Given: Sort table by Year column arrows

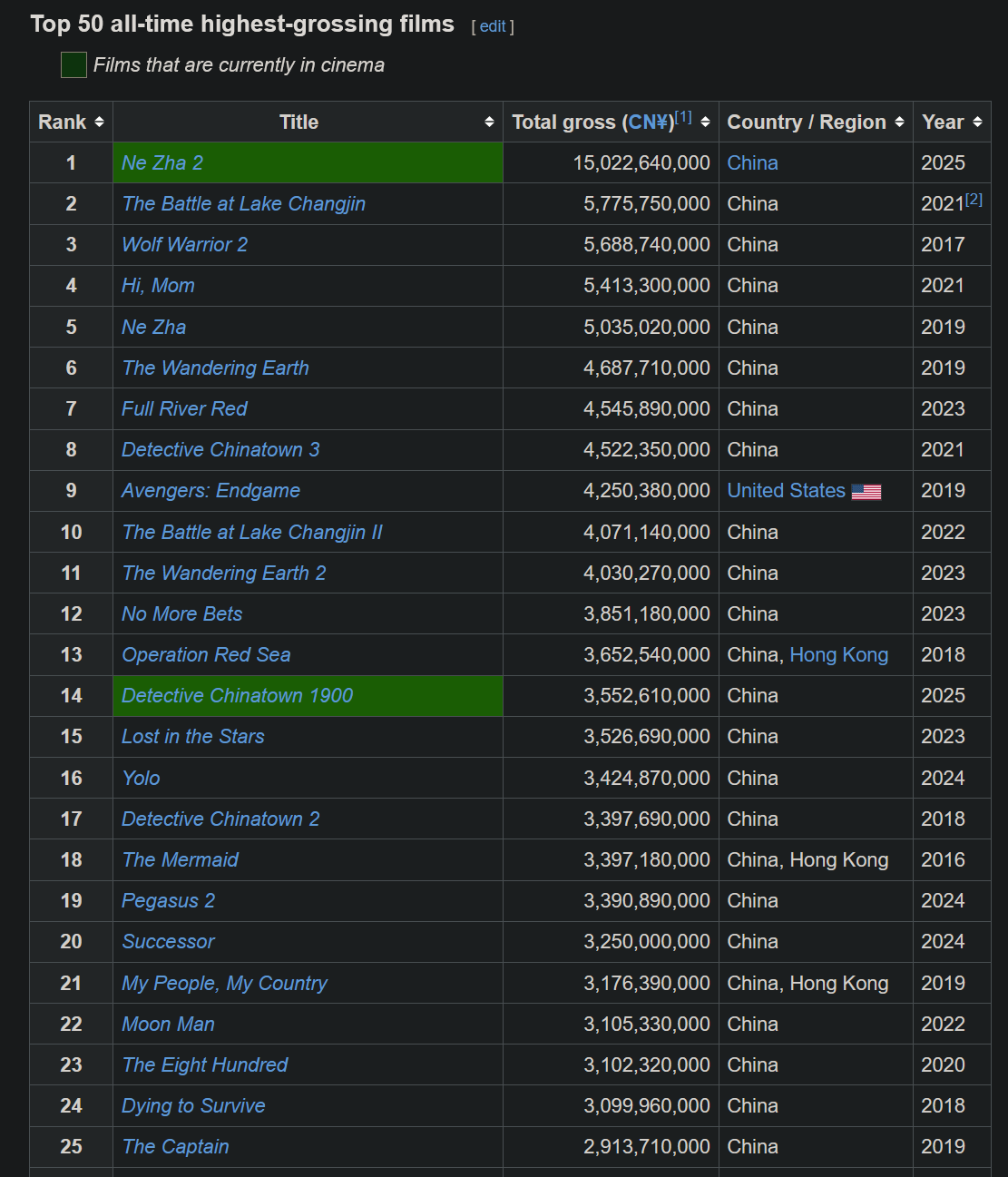Looking at the screenshot, I should point(977,122).
